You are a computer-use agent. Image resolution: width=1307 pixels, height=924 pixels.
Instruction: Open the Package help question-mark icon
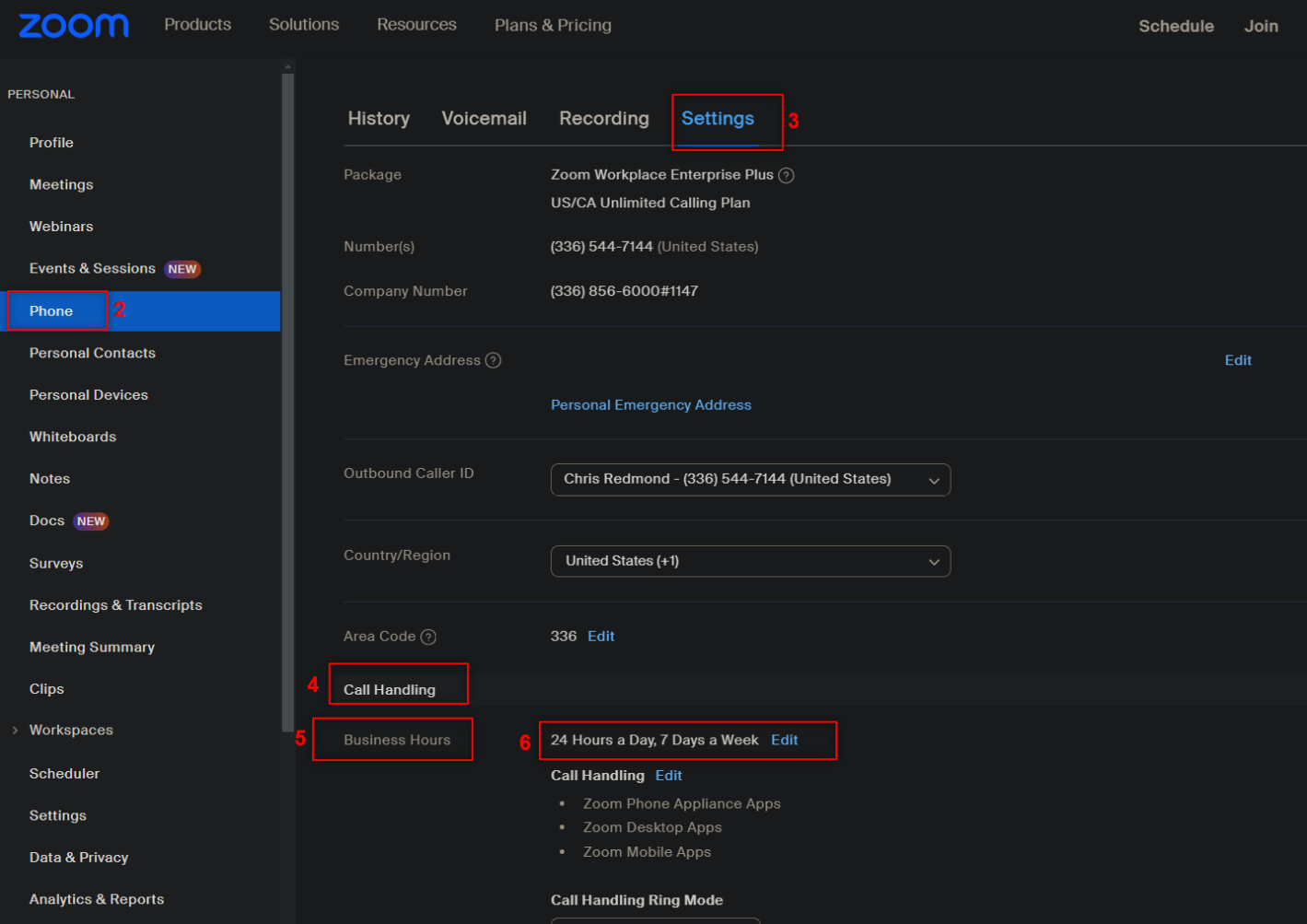tap(786, 175)
